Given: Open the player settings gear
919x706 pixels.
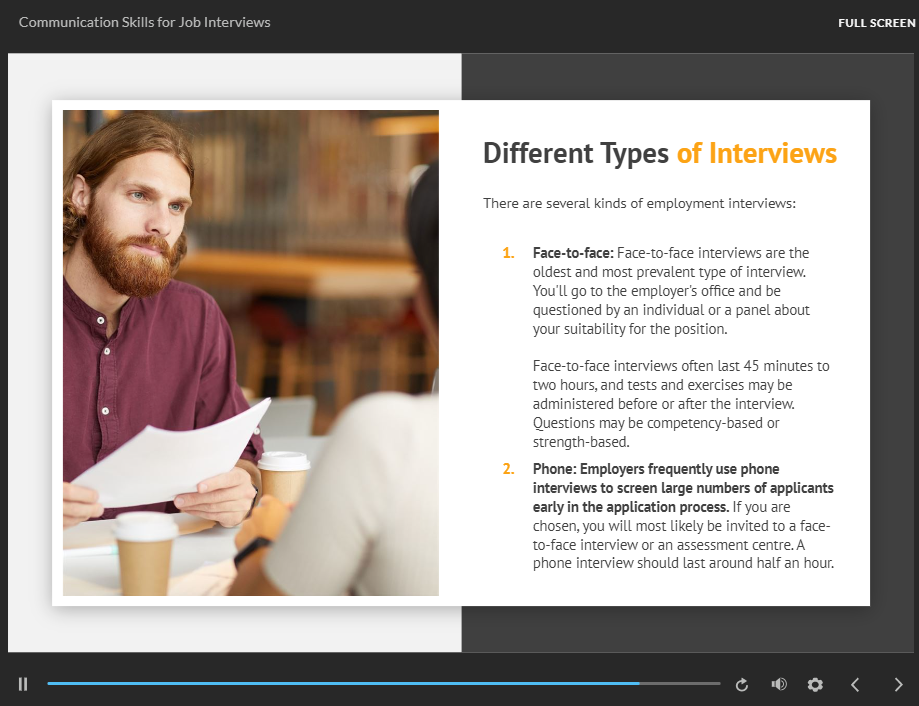Looking at the screenshot, I should [815, 685].
